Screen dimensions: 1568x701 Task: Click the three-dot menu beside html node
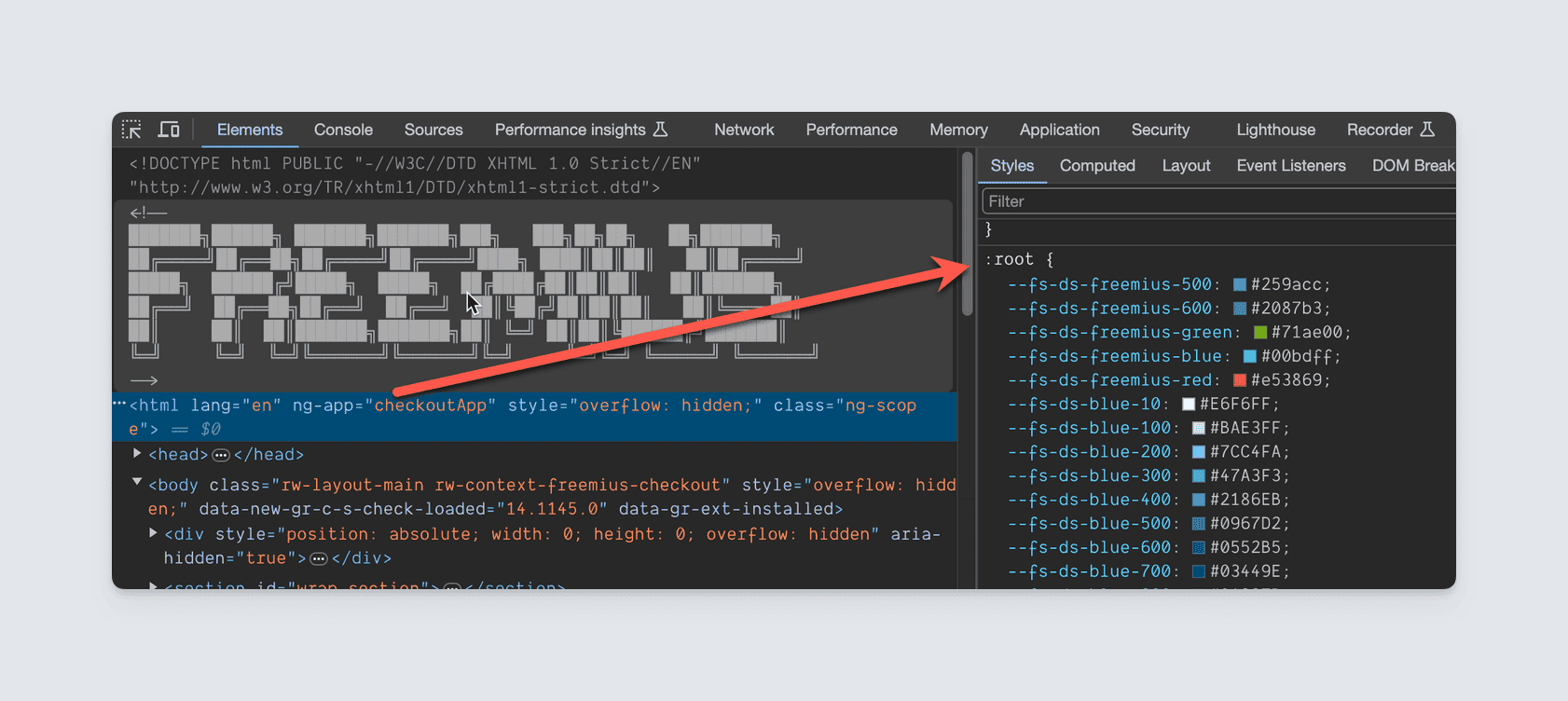coord(119,404)
